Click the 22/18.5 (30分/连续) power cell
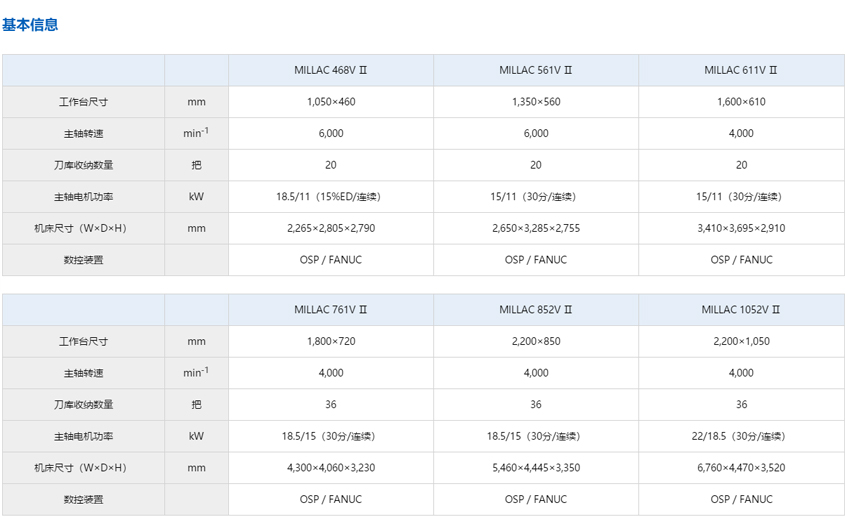Viewport: 845px width, 517px height. pos(741,436)
